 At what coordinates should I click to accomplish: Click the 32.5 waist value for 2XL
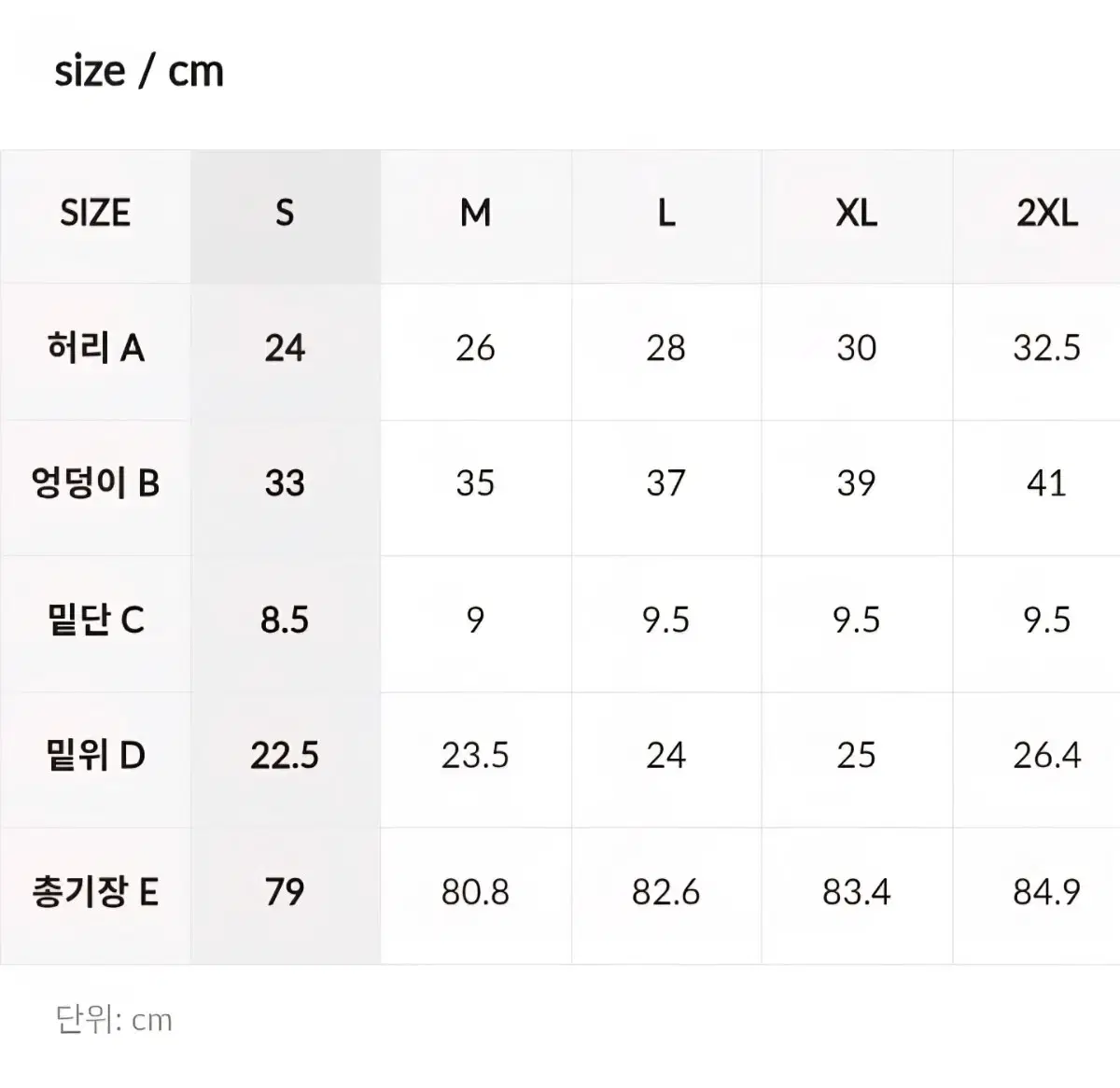pos(1046,348)
